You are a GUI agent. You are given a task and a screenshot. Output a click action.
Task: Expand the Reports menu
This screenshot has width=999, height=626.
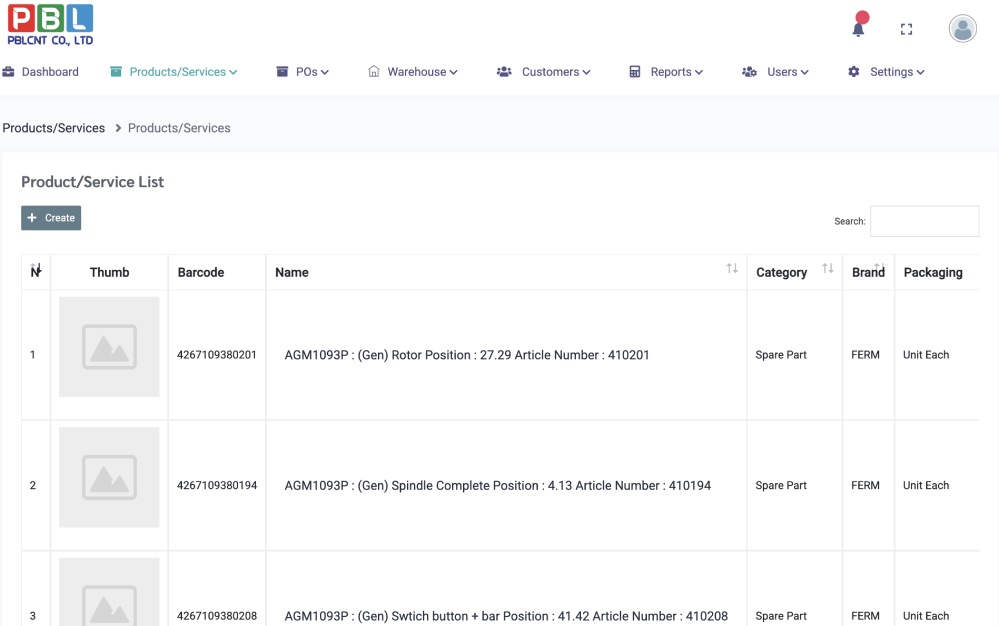[x=666, y=72]
